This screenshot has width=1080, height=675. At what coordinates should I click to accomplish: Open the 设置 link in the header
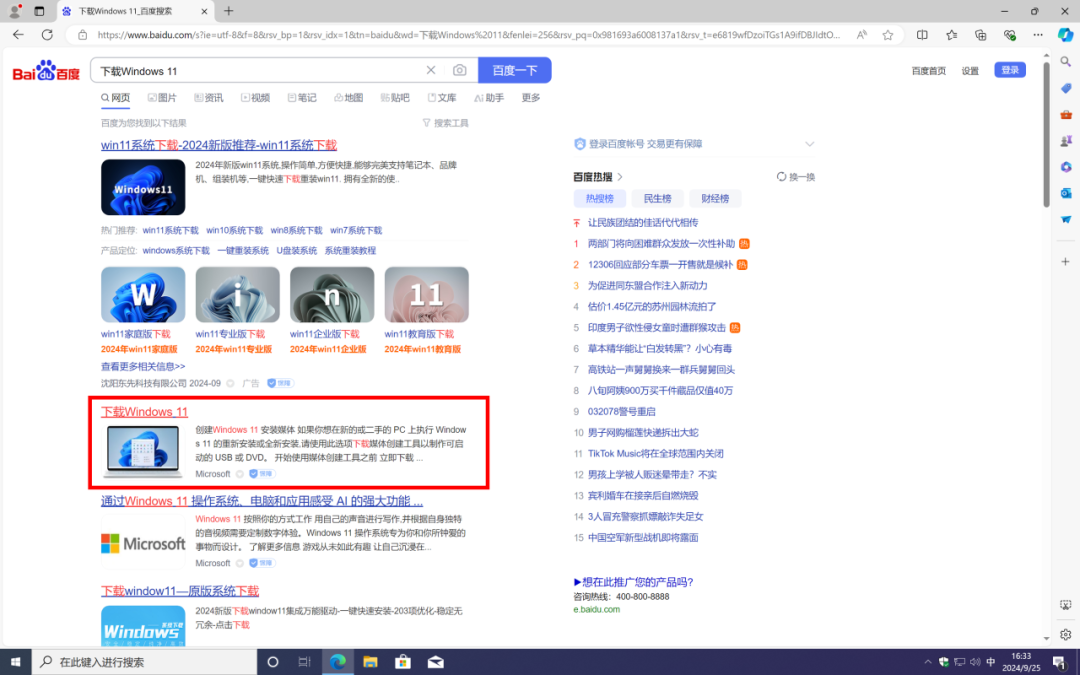pos(970,71)
